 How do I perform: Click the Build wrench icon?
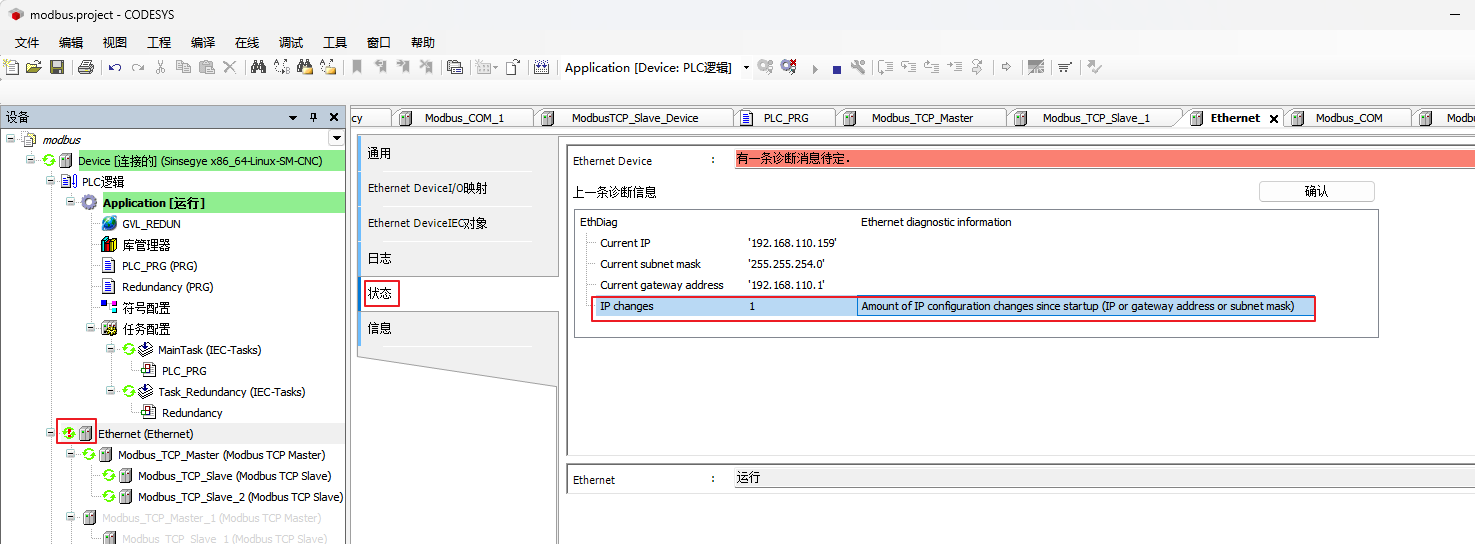coord(858,67)
